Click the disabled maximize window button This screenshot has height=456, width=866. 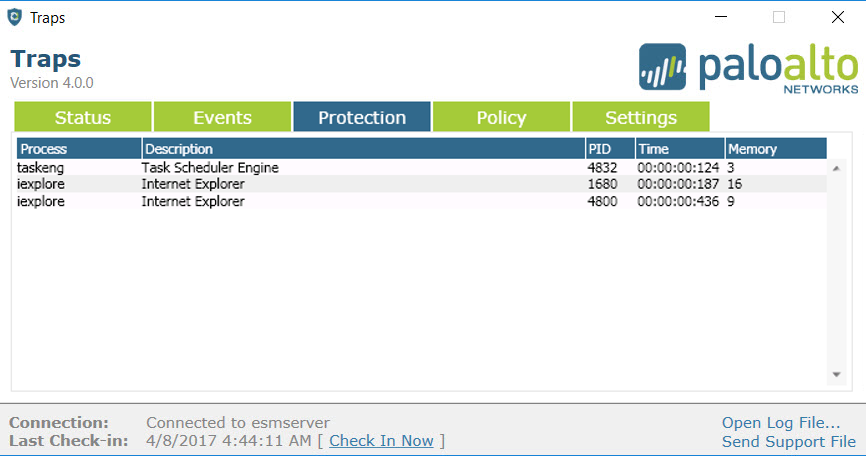click(779, 17)
